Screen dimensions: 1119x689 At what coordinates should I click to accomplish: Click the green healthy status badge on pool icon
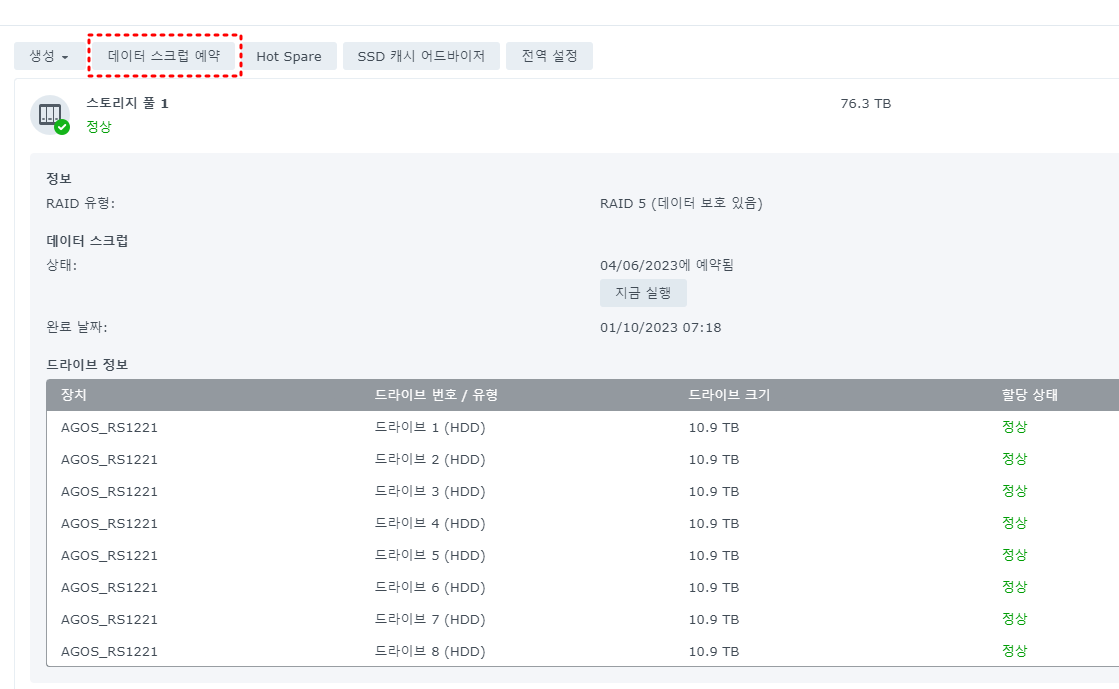pyautogui.click(x=61, y=125)
